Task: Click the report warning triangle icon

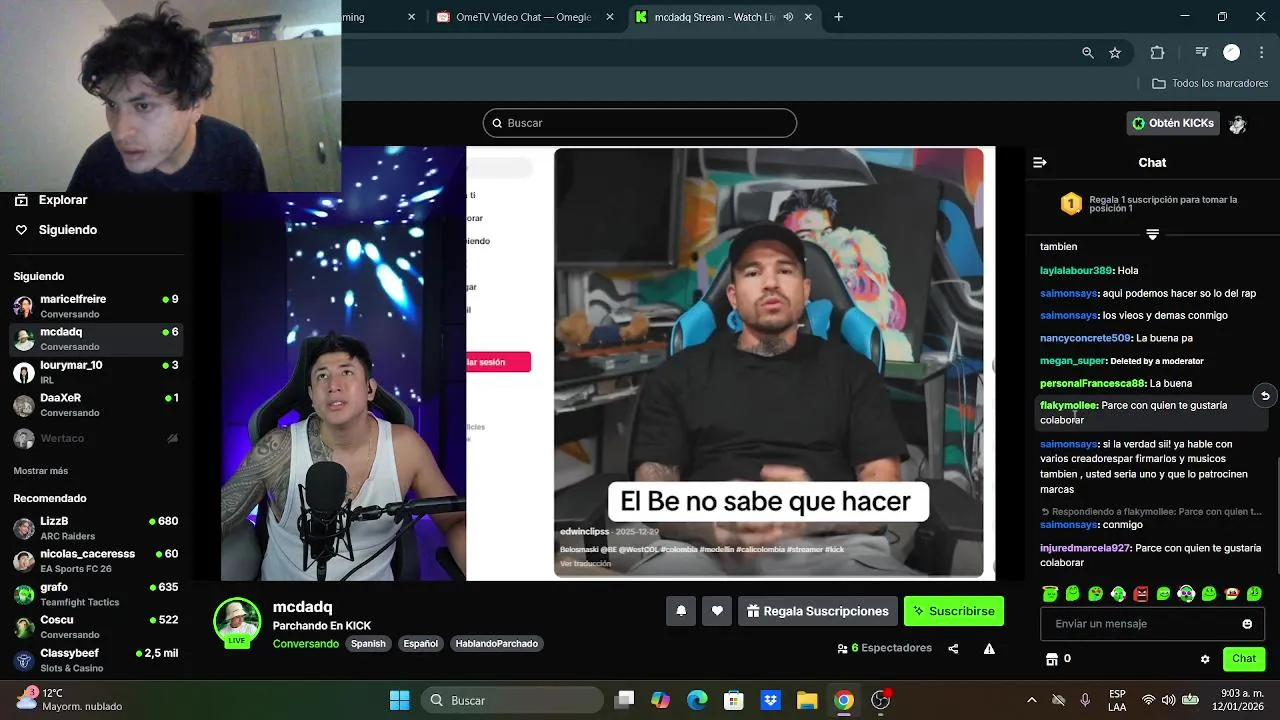Action: (x=989, y=648)
